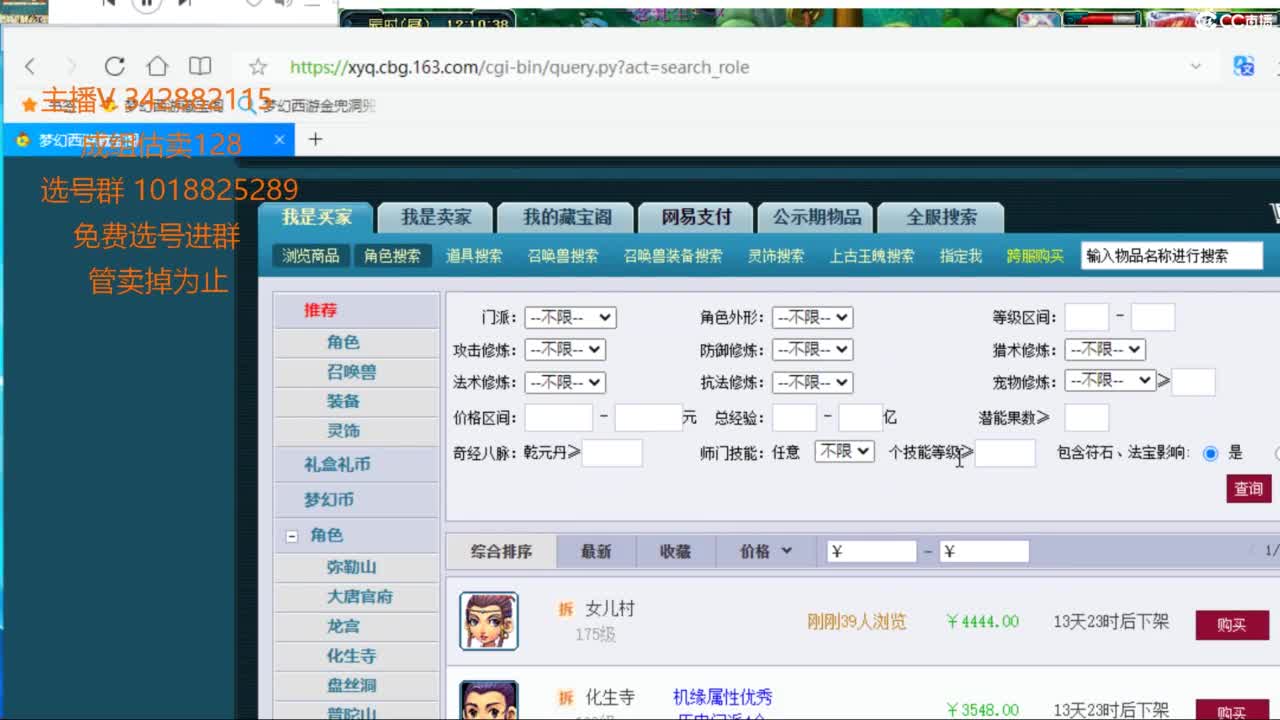Open the reading mode book icon
The height and width of the screenshot is (720, 1280).
[200, 67]
